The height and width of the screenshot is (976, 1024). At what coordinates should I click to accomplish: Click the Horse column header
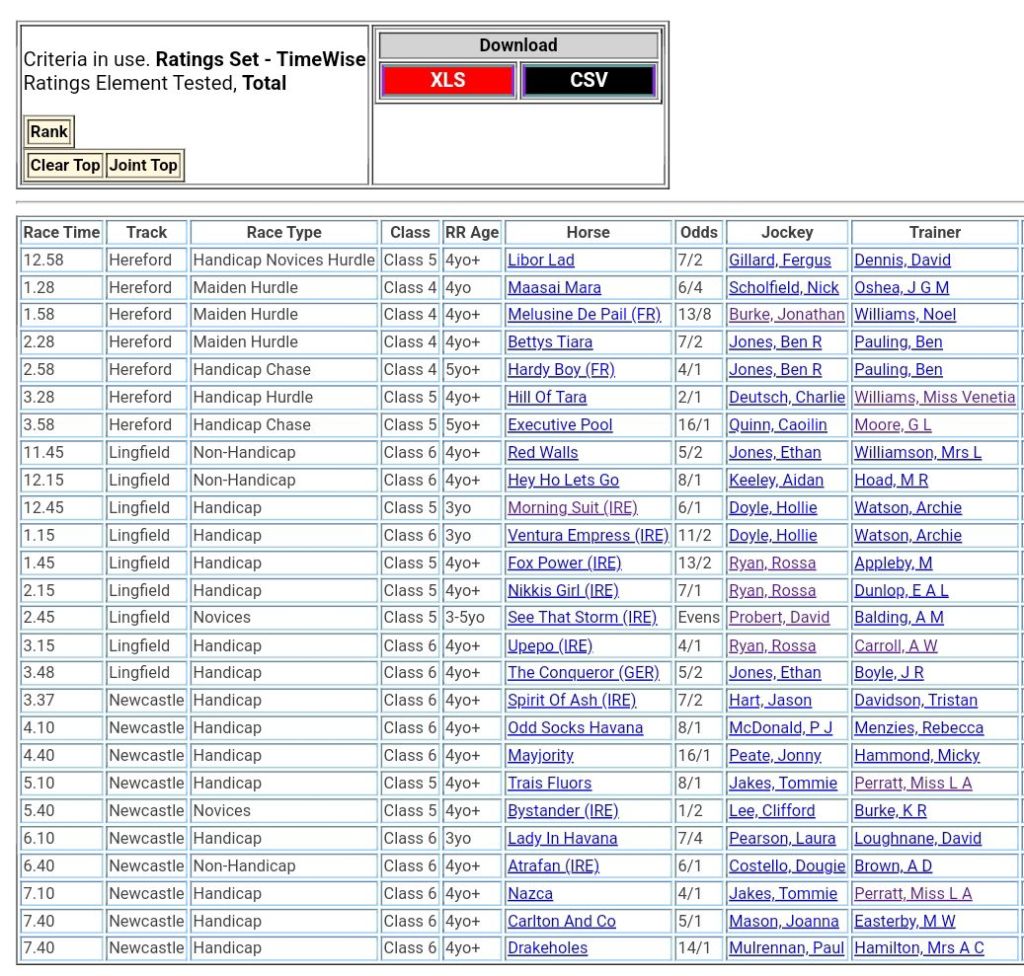[587, 232]
